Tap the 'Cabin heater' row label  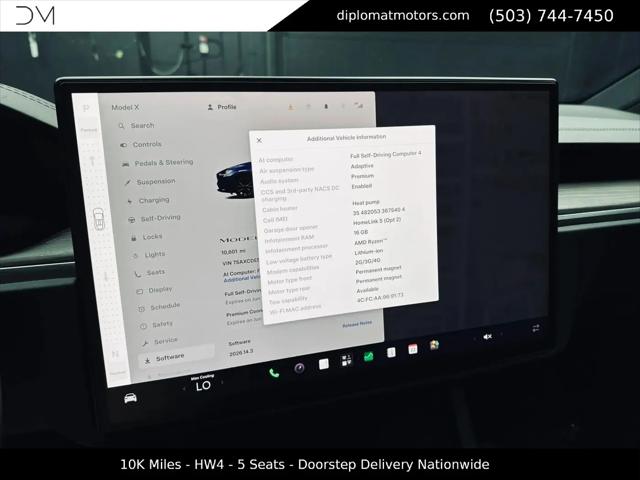click(280, 209)
